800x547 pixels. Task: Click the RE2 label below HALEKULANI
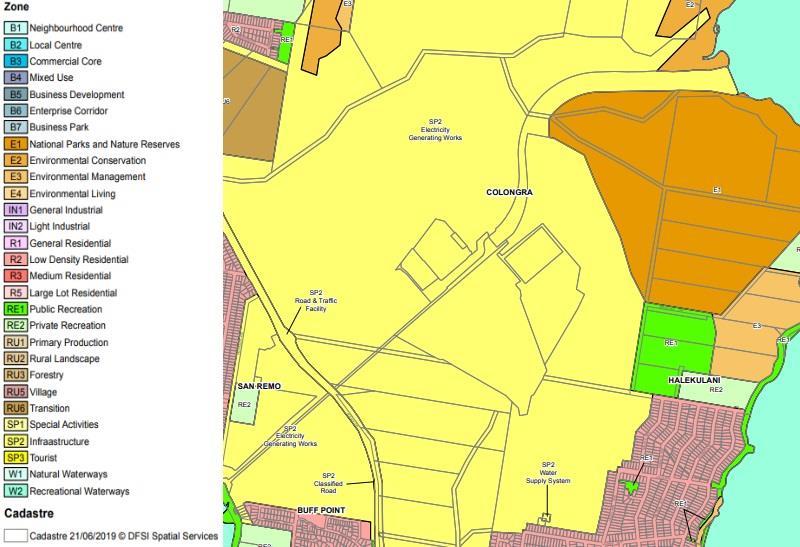point(716,389)
